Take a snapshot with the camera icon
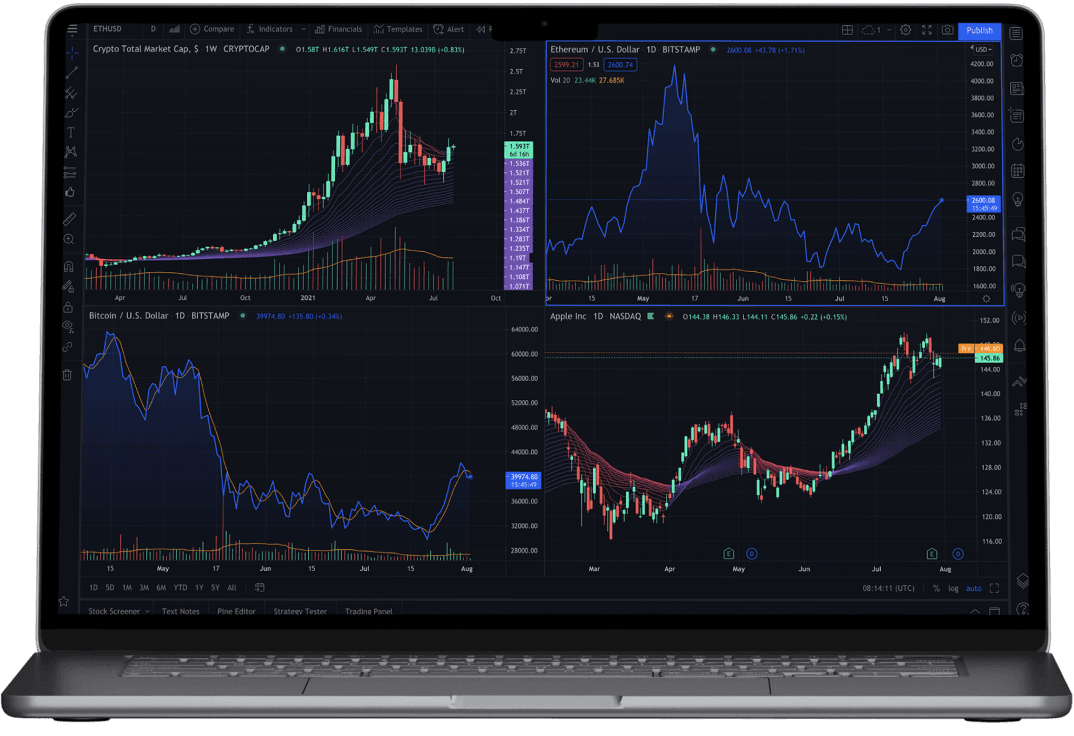1074x736 pixels. click(x=947, y=30)
